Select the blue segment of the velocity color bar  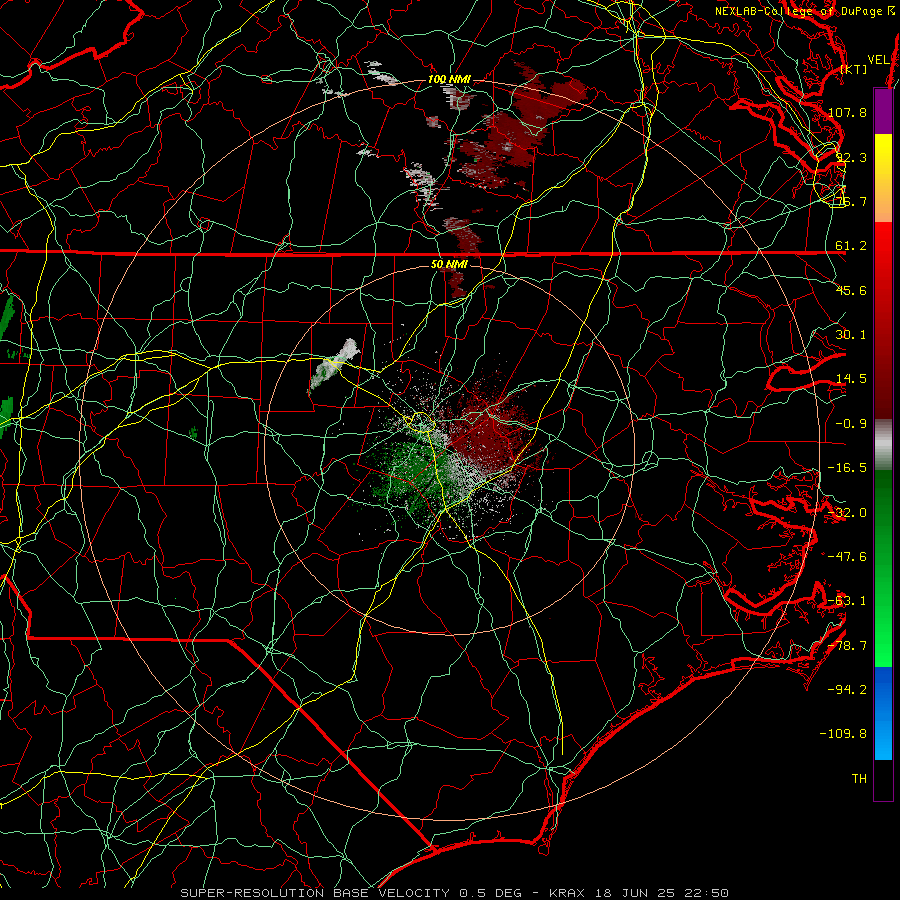click(883, 713)
